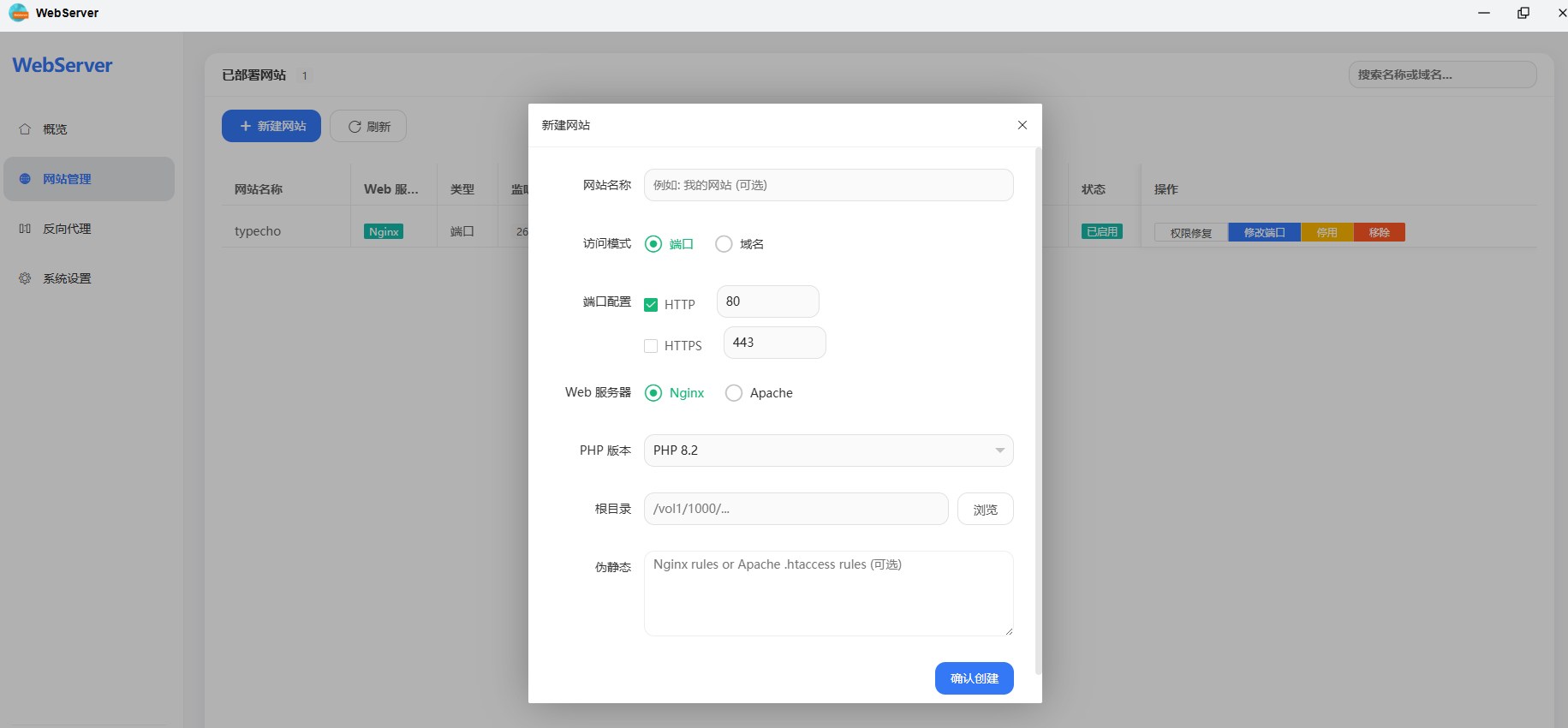Viewport: 1568px width, 728px height.
Task: Click the 停用 button for typecho
Action: point(1327,232)
